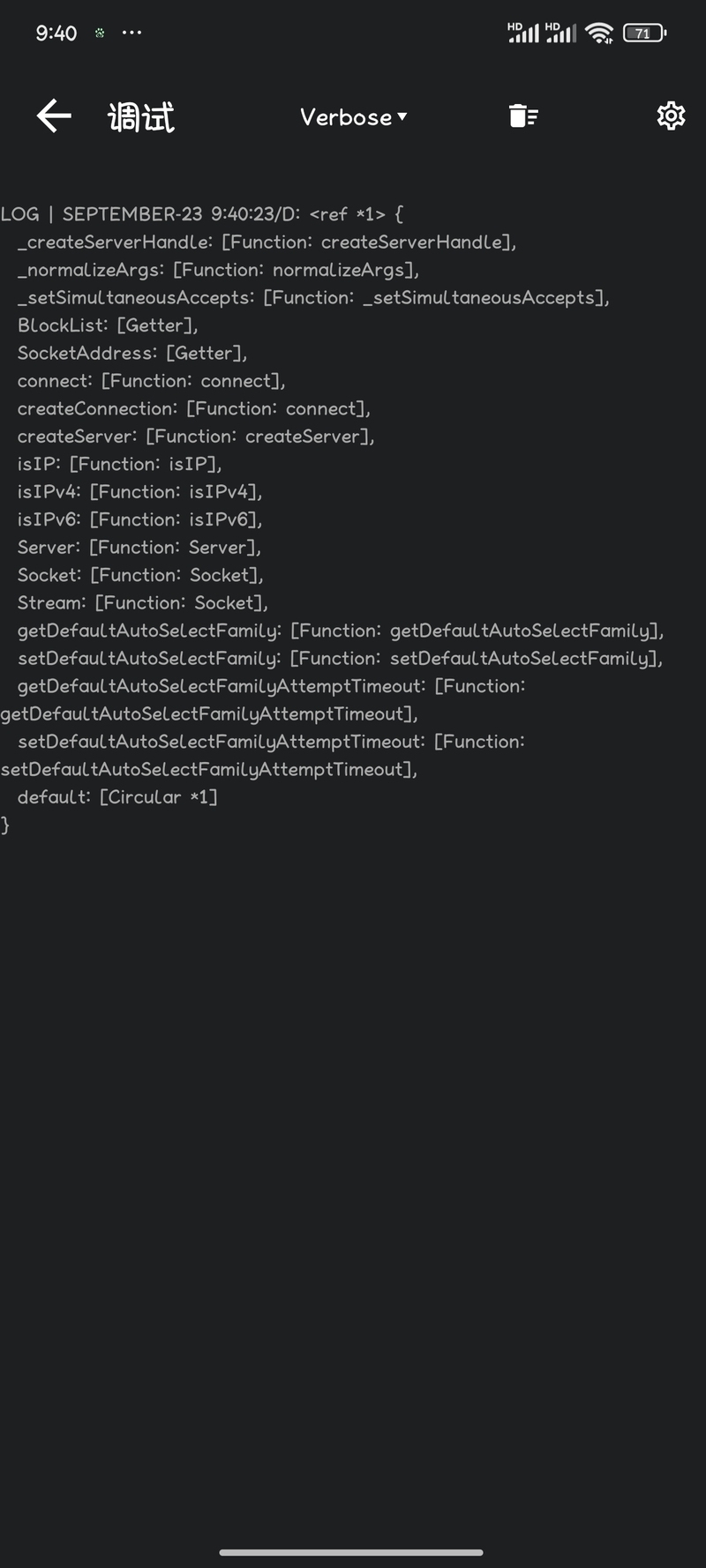Tap the dropdown arrow beside Verbose
This screenshot has height=1568, width=706.
(x=402, y=116)
